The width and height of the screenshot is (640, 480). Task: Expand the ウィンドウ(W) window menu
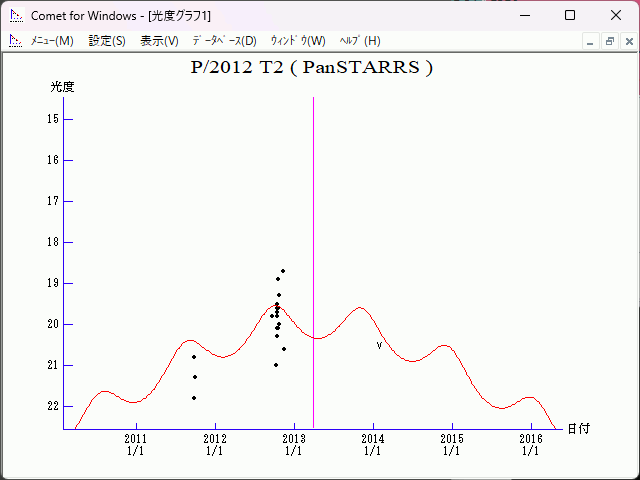pos(298,41)
